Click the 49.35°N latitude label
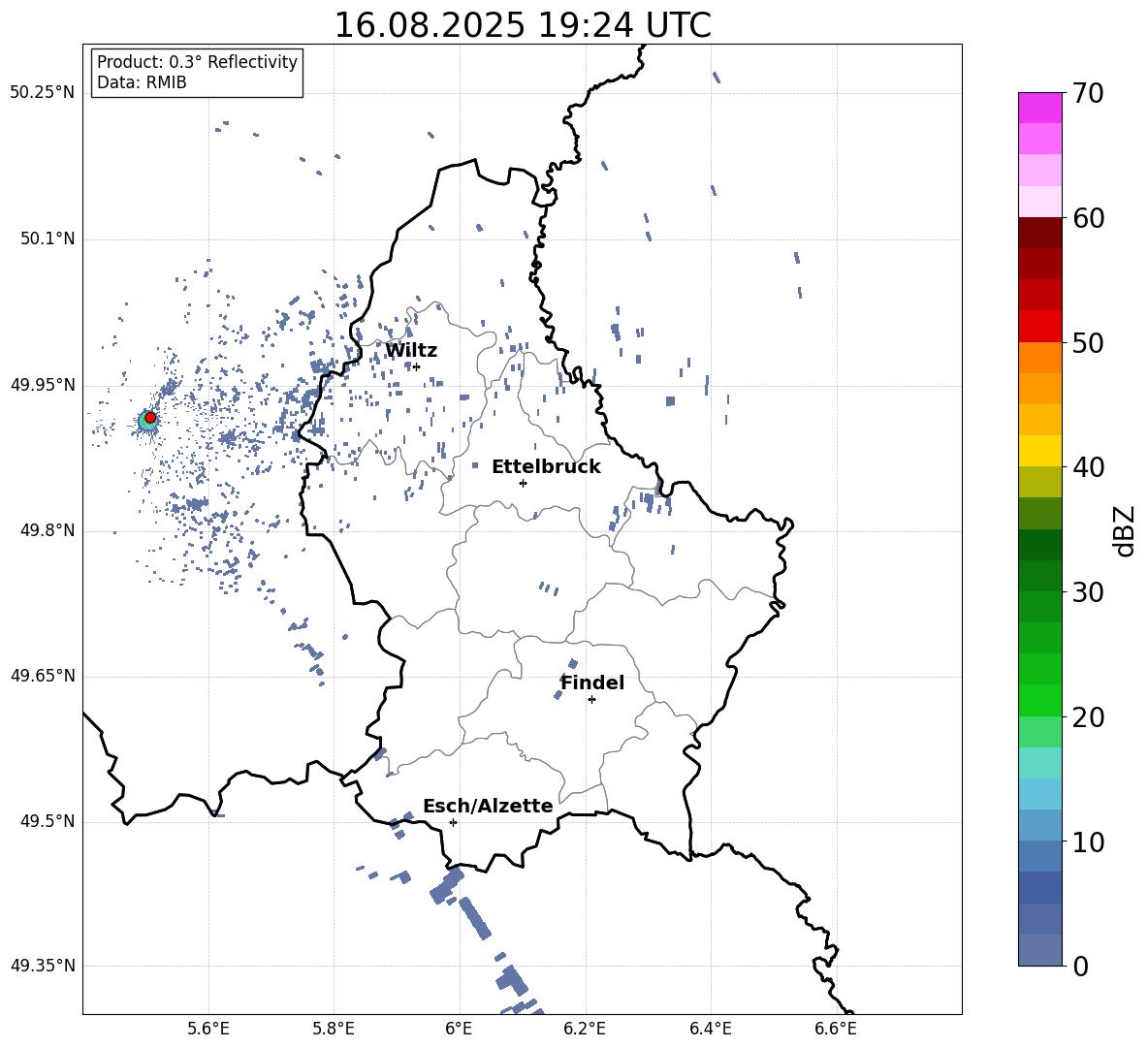 (43, 966)
